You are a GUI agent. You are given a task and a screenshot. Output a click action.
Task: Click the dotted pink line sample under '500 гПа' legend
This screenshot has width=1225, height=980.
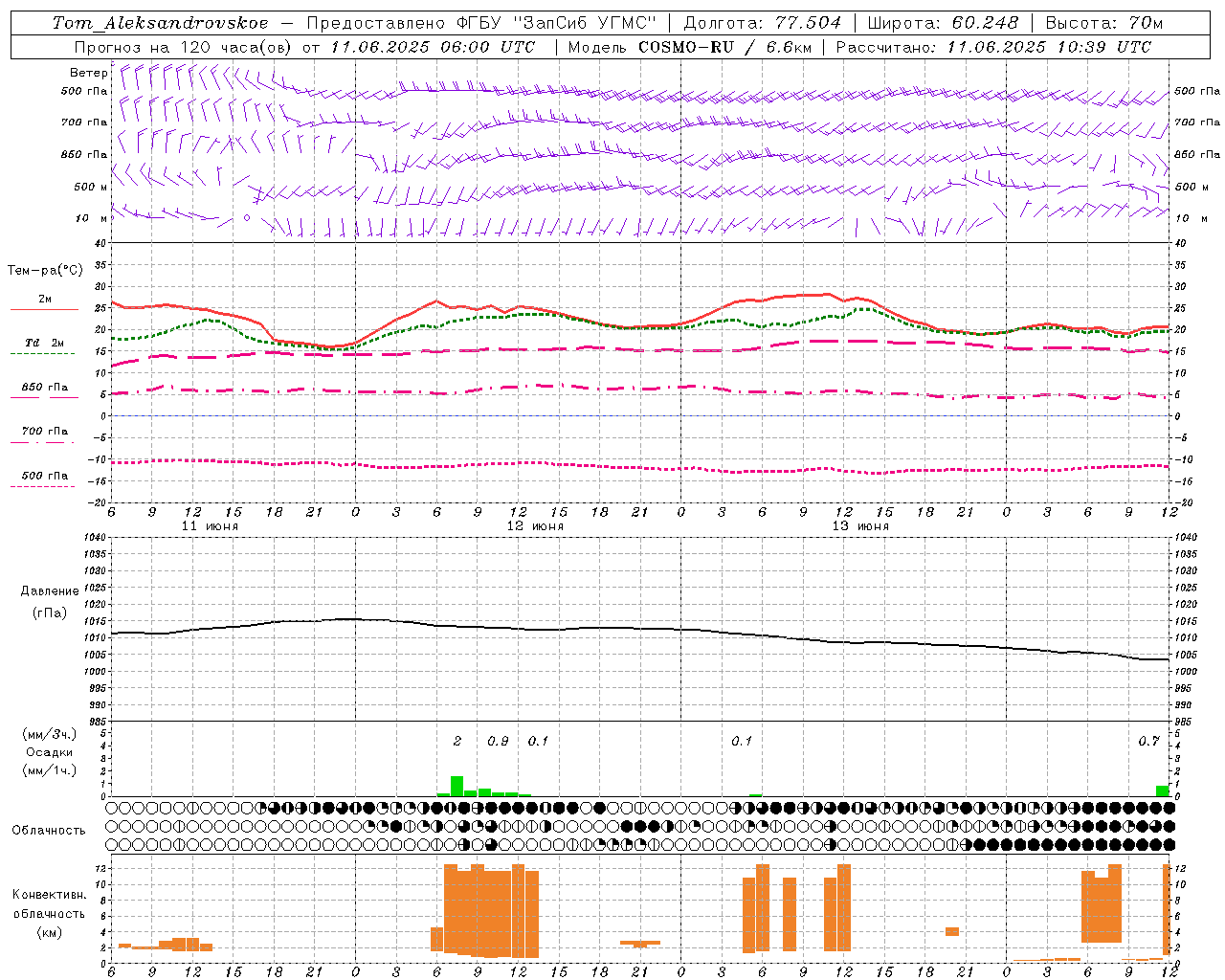coord(43,486)
